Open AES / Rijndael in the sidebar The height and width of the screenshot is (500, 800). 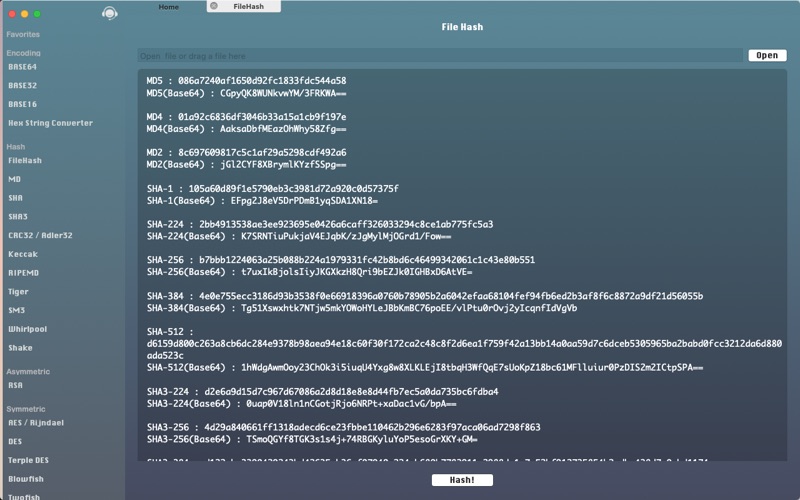pyautogui.click(x=36, y=423)
